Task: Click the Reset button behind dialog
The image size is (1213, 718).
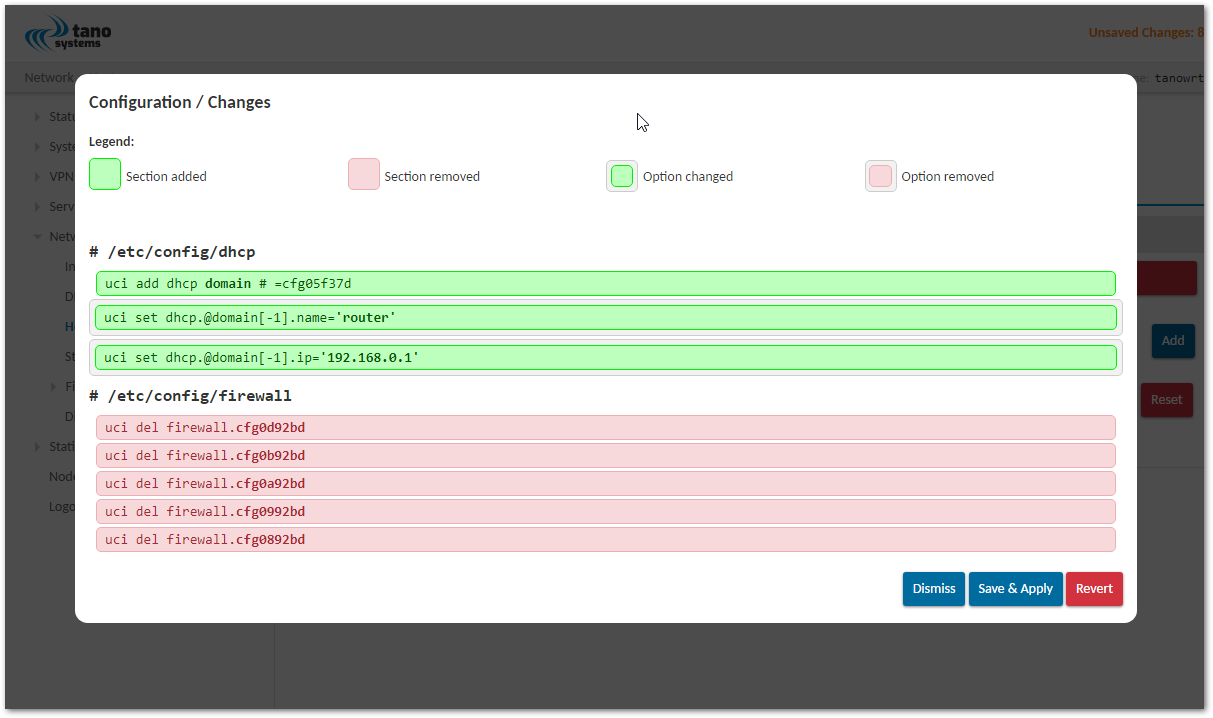Action: click(1166, 399)
